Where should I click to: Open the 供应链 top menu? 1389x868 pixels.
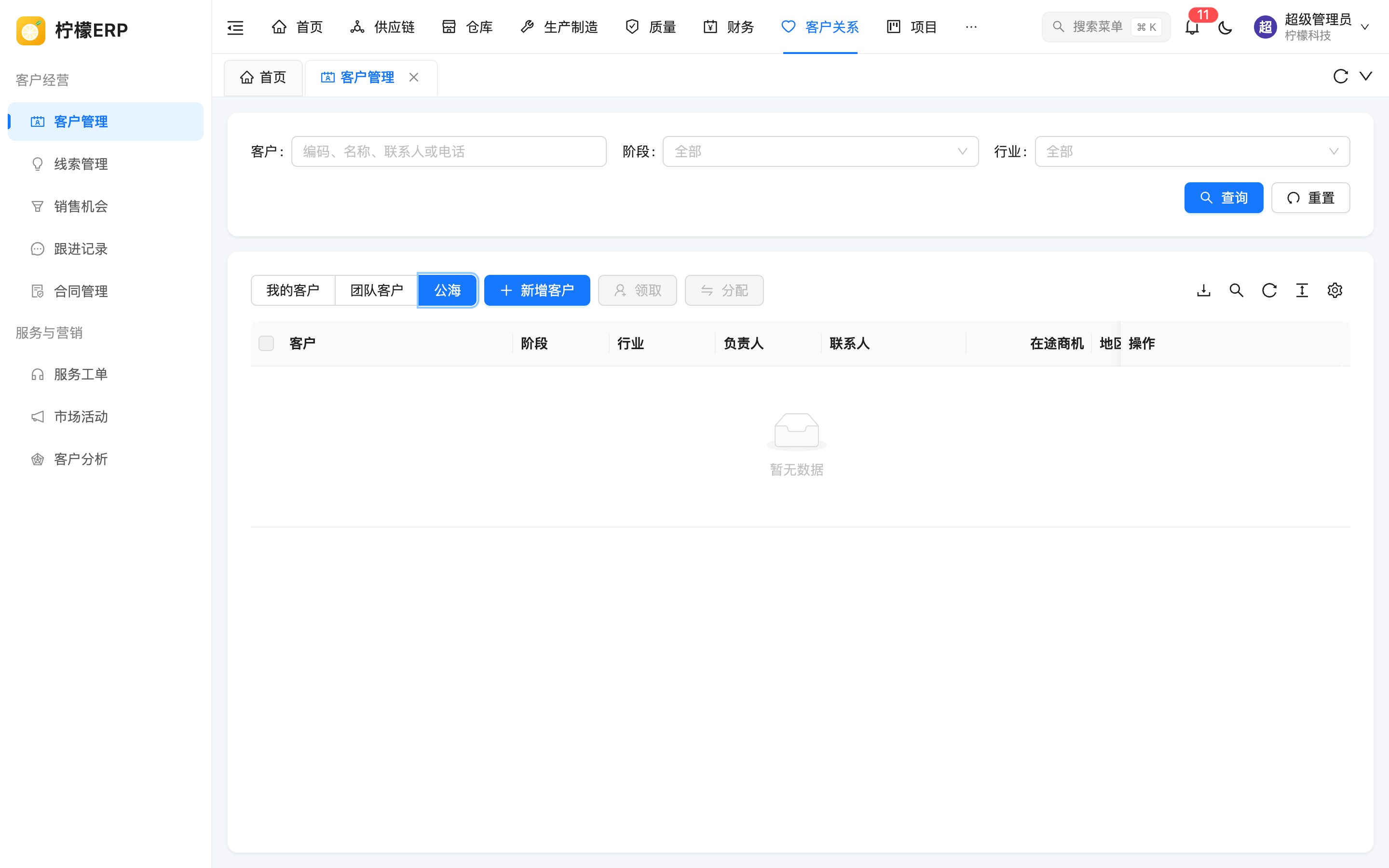pyautogui.click(x=382, y=27)
